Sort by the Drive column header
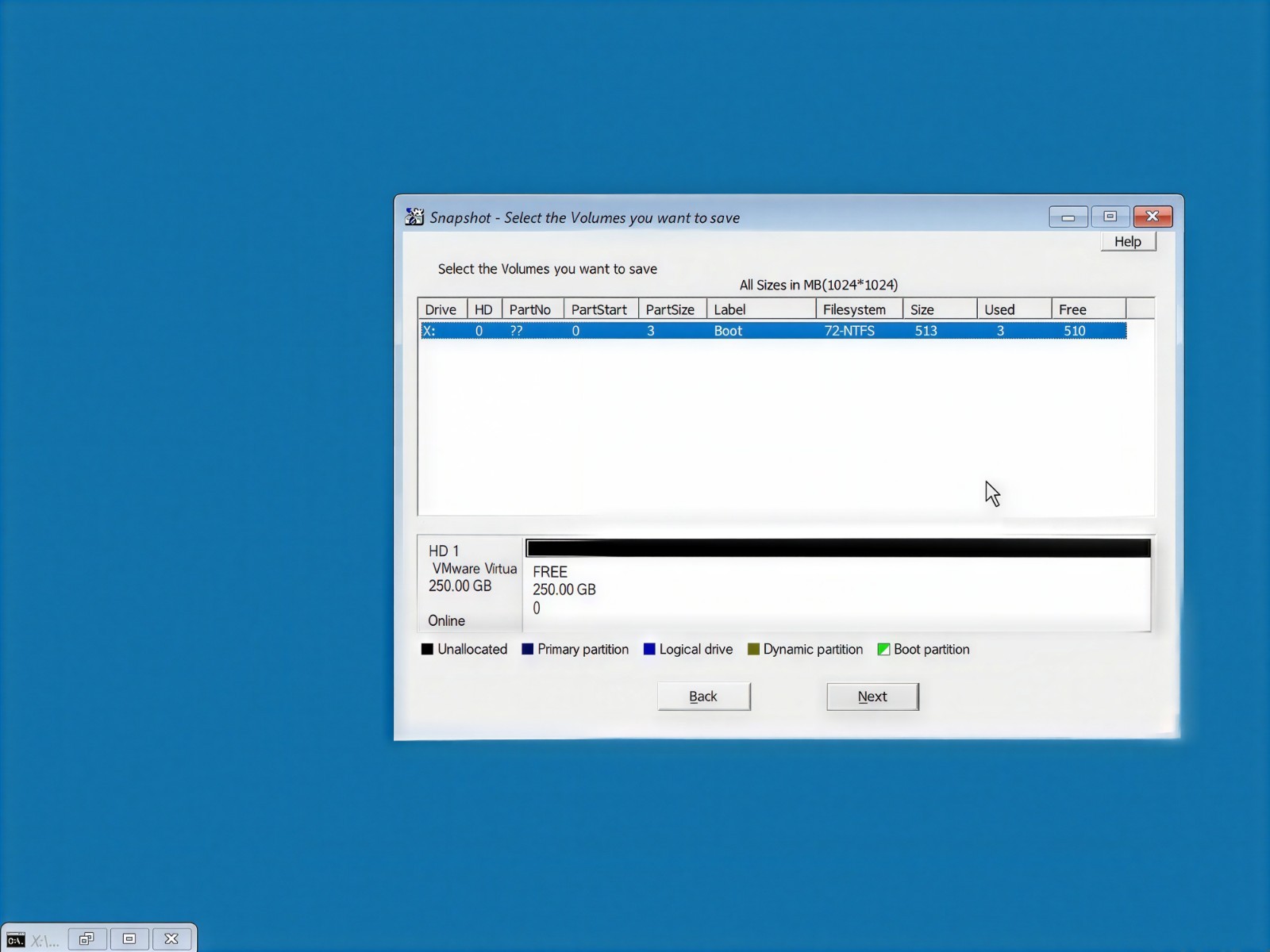 442,309
